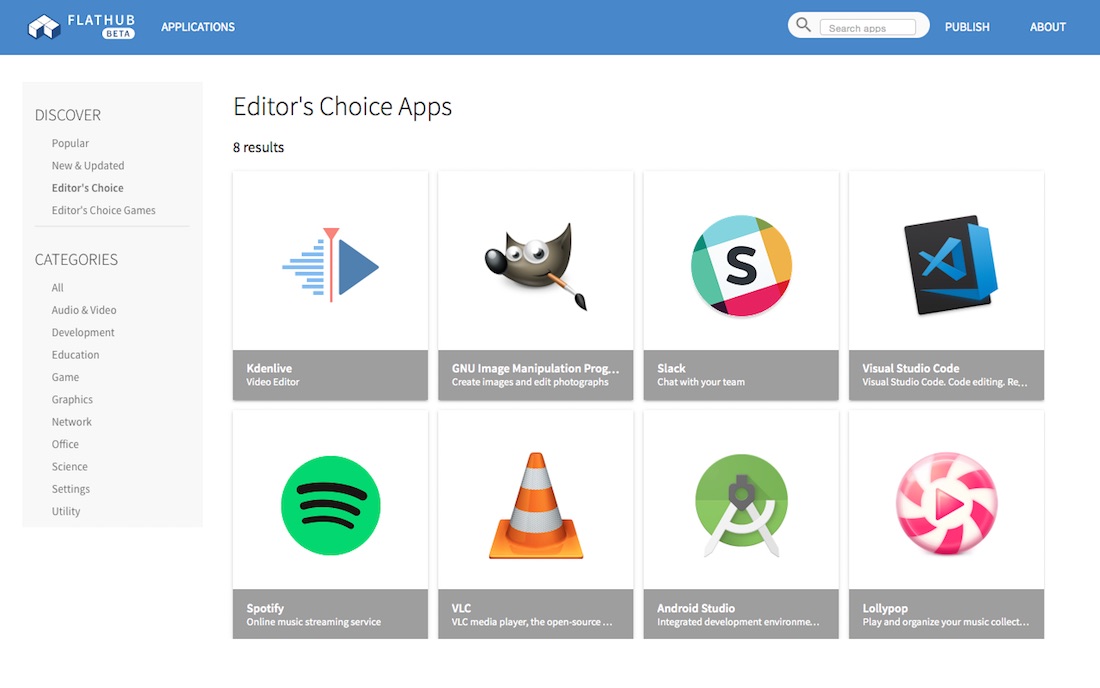Open the Development category

tap(83, 333)
